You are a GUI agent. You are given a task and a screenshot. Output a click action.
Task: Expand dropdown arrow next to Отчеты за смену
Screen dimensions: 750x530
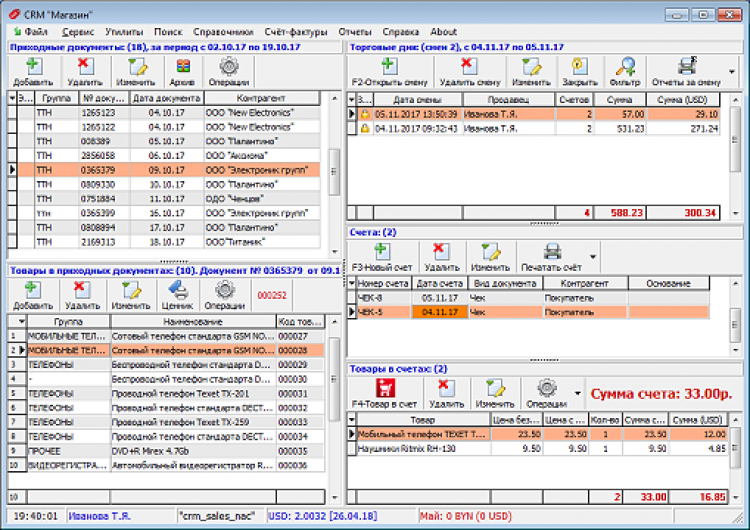coord(732,72)
